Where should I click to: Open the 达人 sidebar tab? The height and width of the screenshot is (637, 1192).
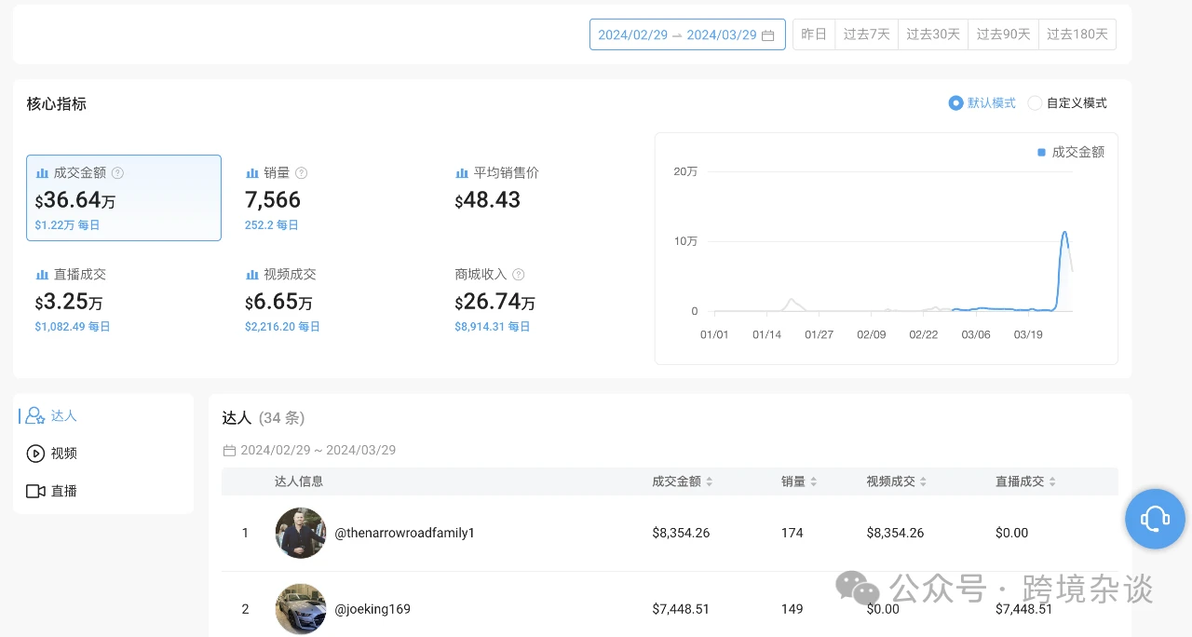point(103,416)
